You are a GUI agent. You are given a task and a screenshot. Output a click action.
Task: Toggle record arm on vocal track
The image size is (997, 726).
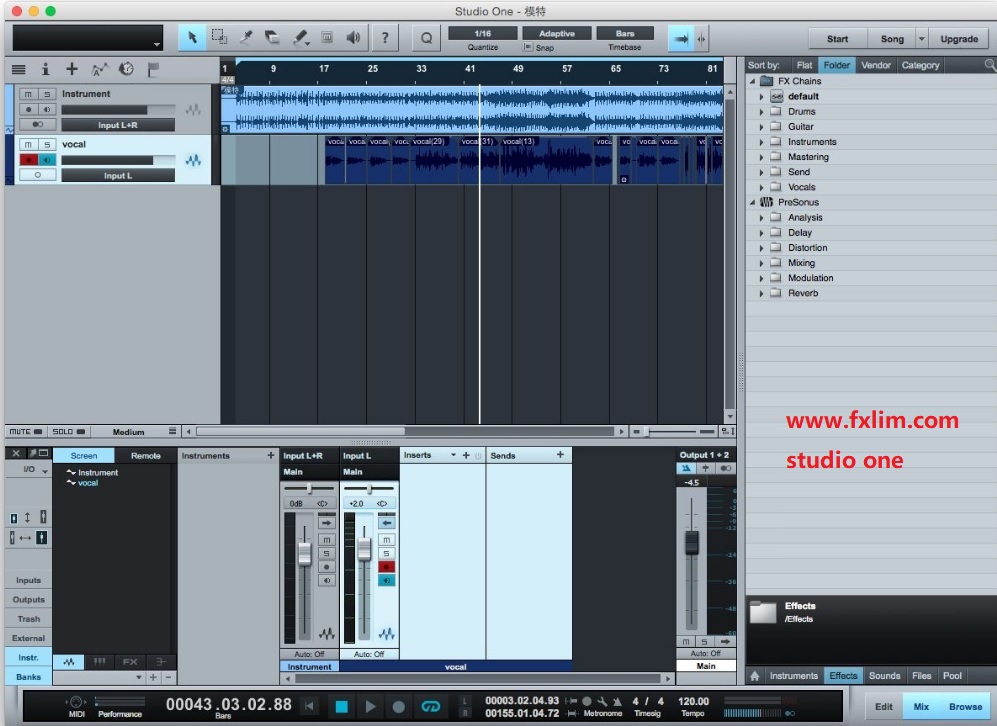pos(29,160)
